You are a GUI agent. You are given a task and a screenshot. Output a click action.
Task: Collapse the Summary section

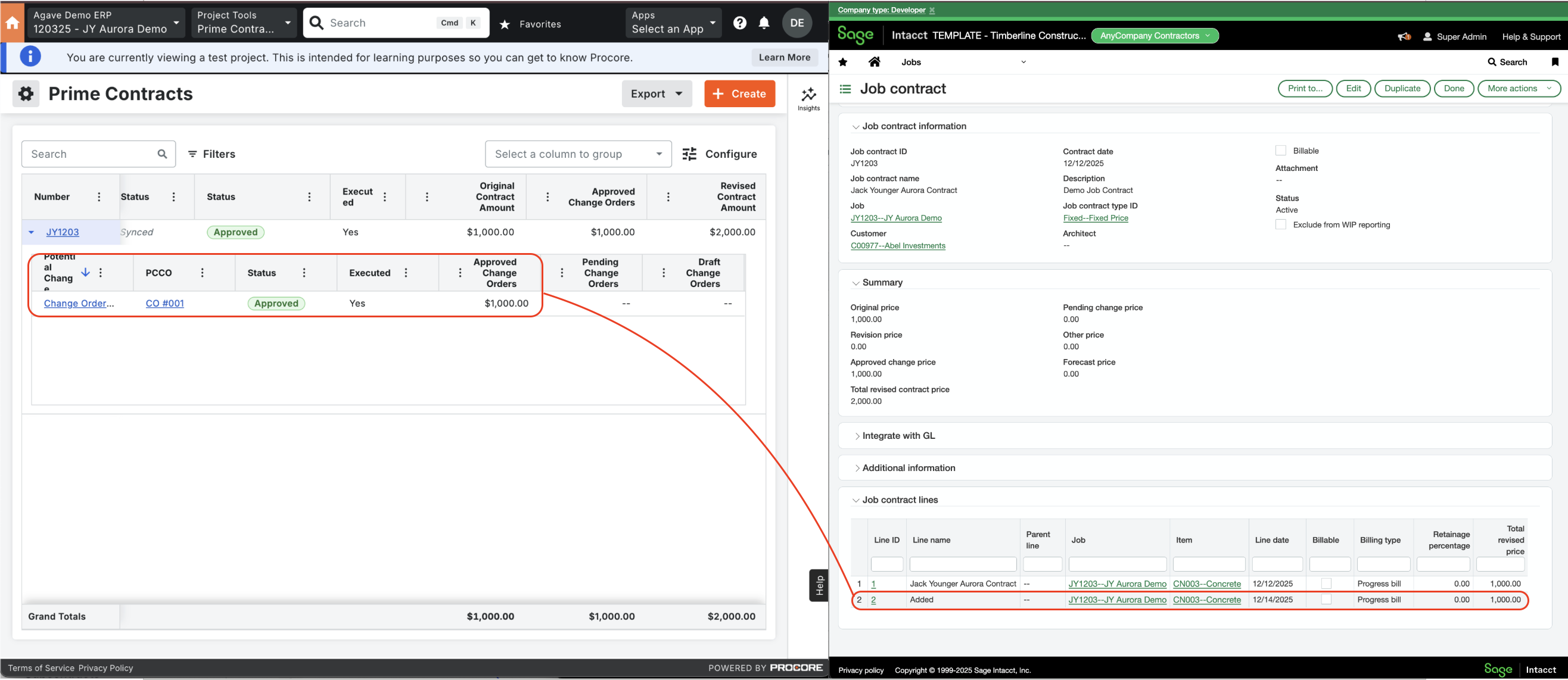pyautogui.click(x=856, y=282)
